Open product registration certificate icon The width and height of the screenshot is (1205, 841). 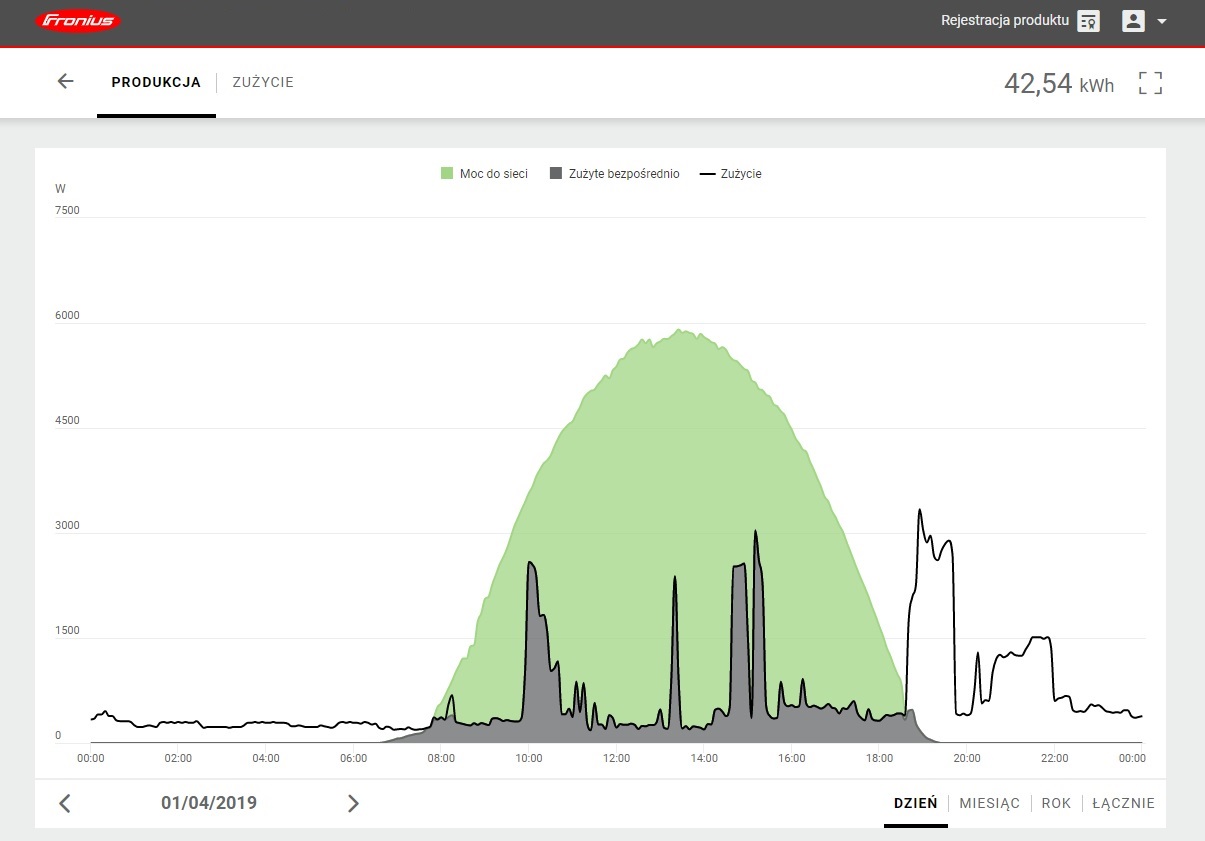point(1088,21)
